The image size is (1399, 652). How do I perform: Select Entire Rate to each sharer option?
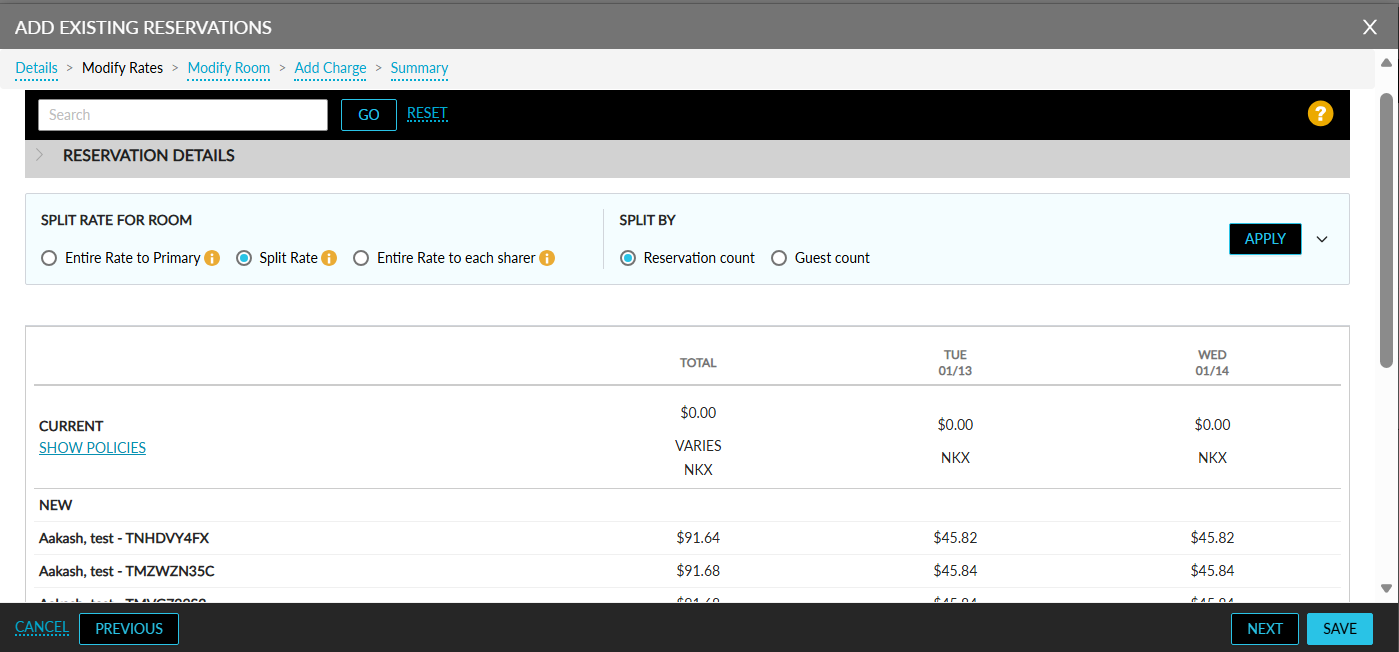(x=361, y=258)
